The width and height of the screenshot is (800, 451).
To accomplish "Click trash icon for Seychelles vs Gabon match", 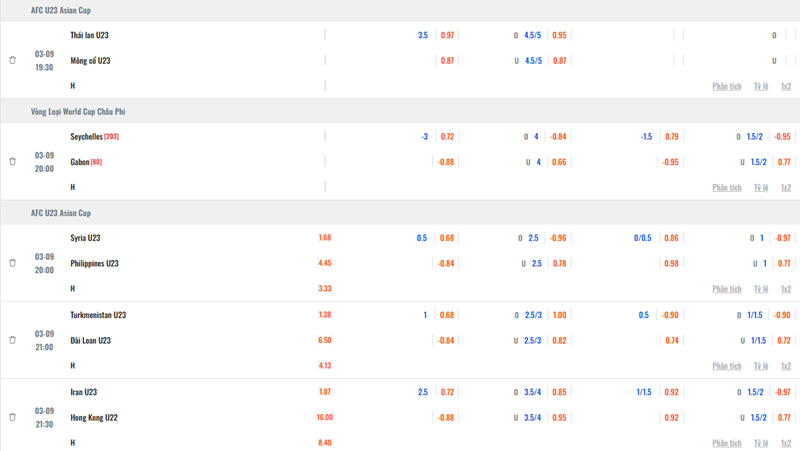I will (13, 162).
